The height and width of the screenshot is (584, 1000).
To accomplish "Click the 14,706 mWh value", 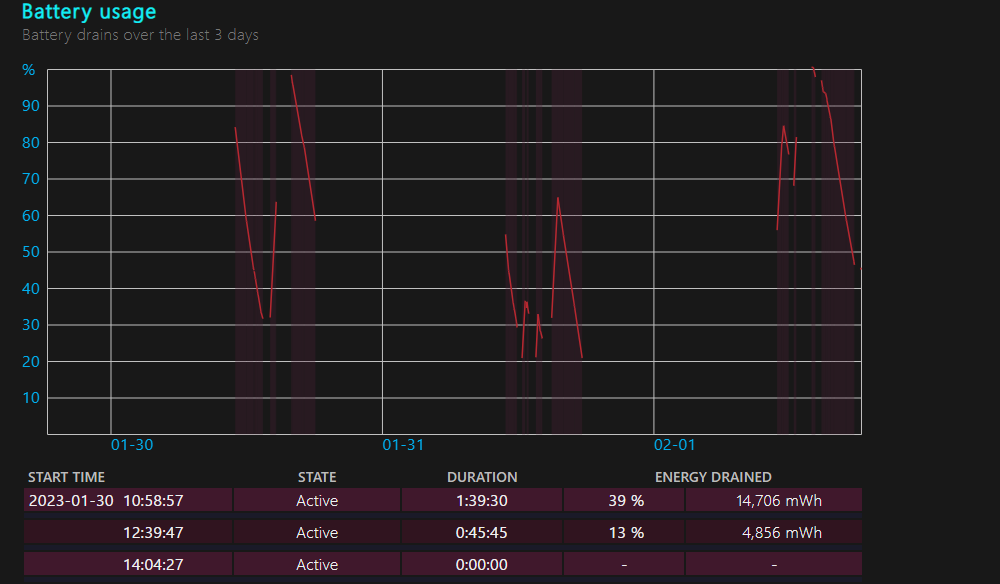I will 779,500.
